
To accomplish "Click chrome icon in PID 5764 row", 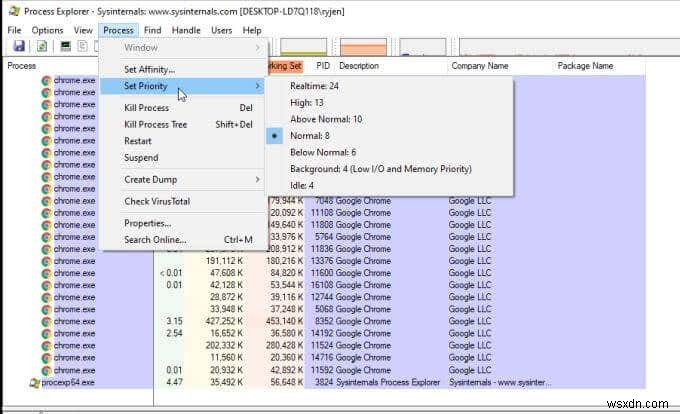I will coord(46,238).
